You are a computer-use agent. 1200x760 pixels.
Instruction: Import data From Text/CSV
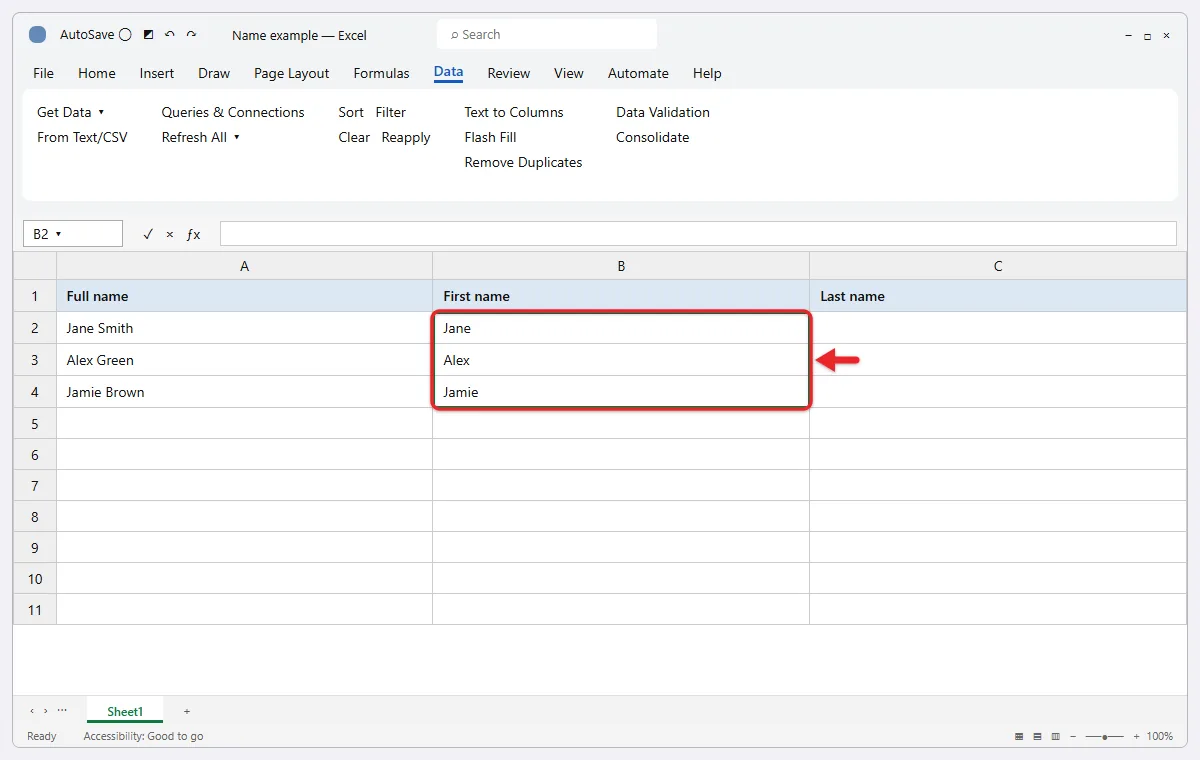[82, 137]
